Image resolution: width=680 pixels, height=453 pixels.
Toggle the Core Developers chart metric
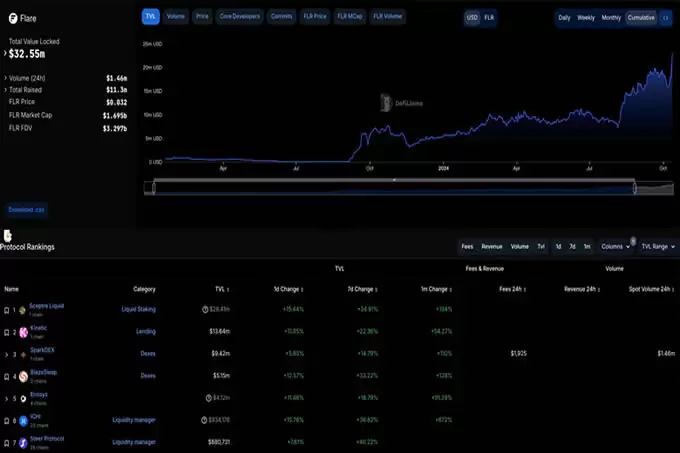239,16
